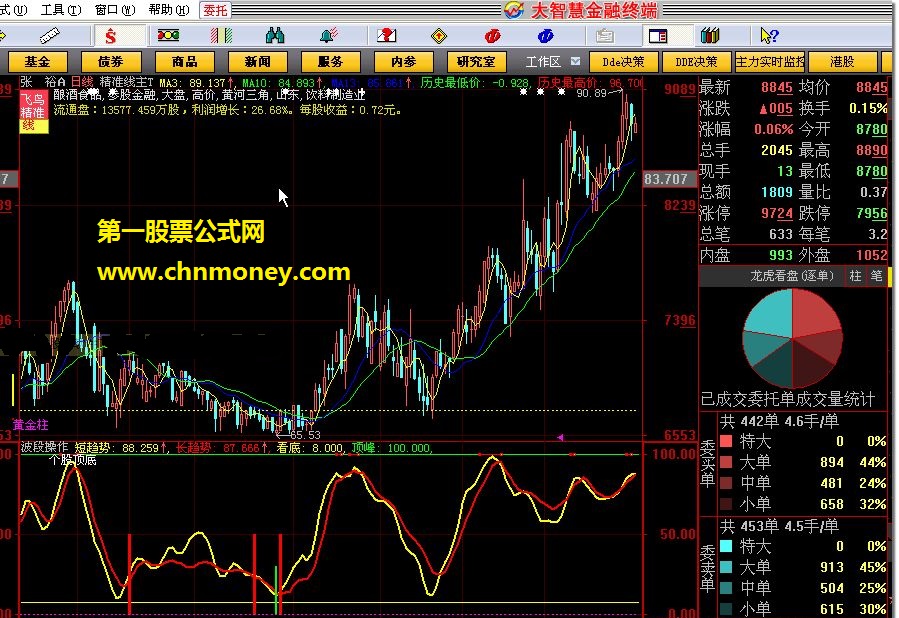Click the order distribution pie chart
Viewport: 899px width, 618px height.
point(792,338)
